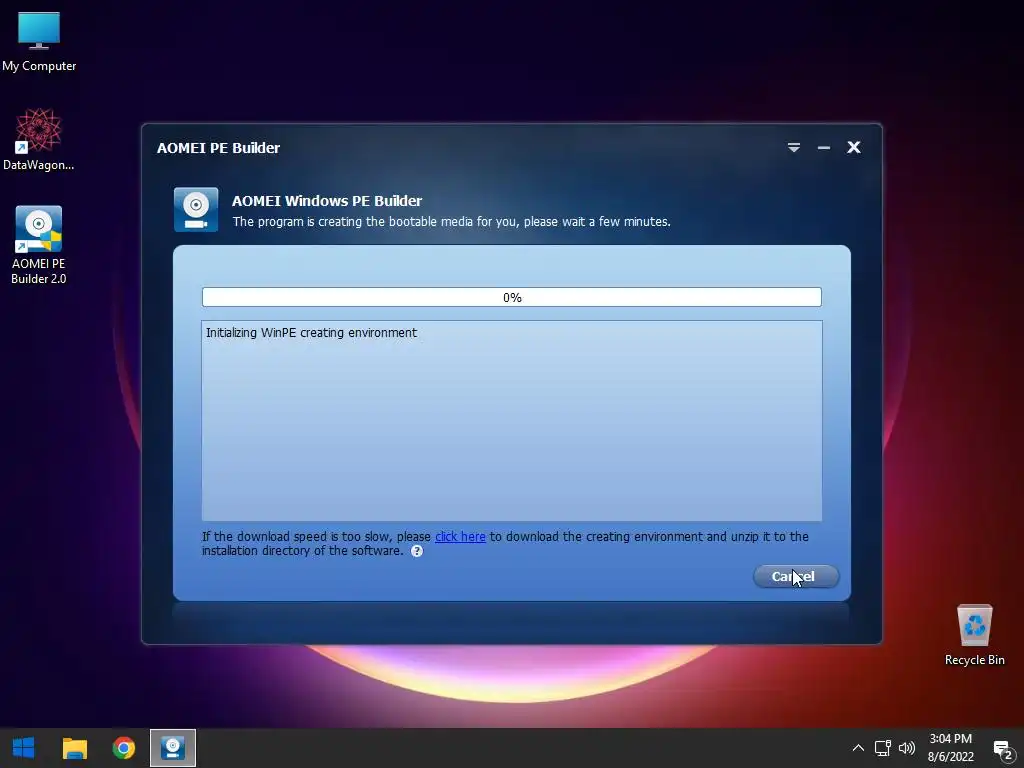Open File Explorer from the taskbar

coord(74,748)
